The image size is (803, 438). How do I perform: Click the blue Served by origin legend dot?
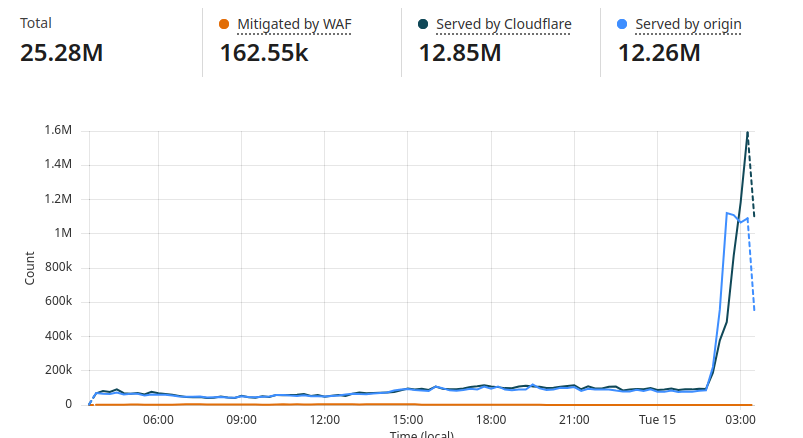[x=623, y=24]
